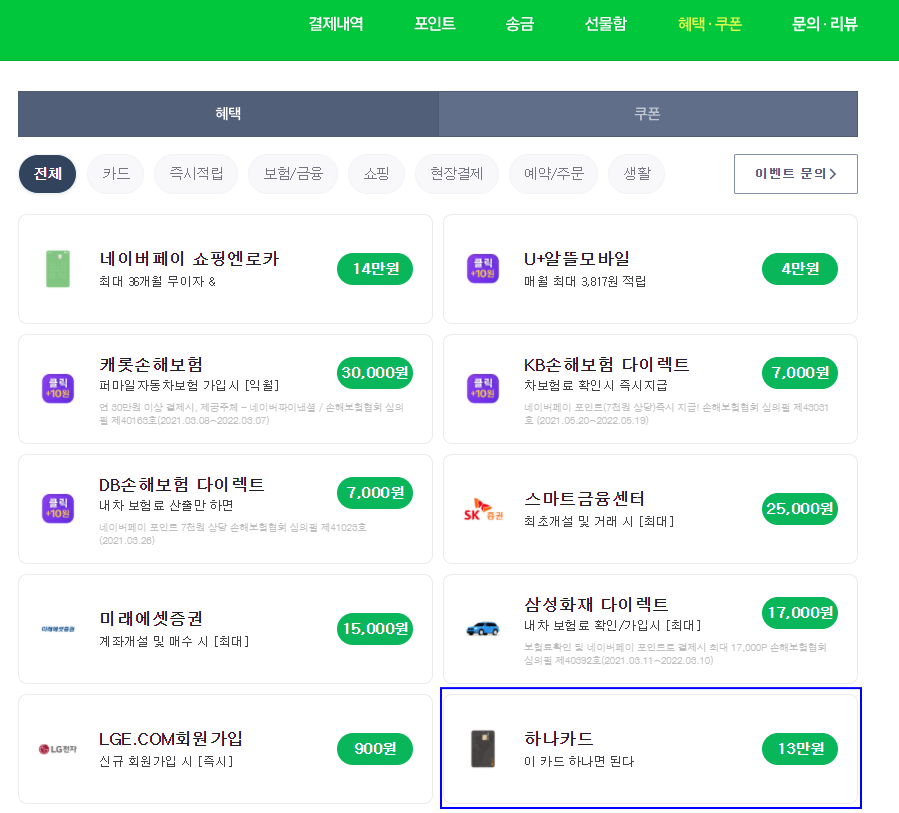
Task: Open the 캐롯손해보험 title
Action: 151,364
